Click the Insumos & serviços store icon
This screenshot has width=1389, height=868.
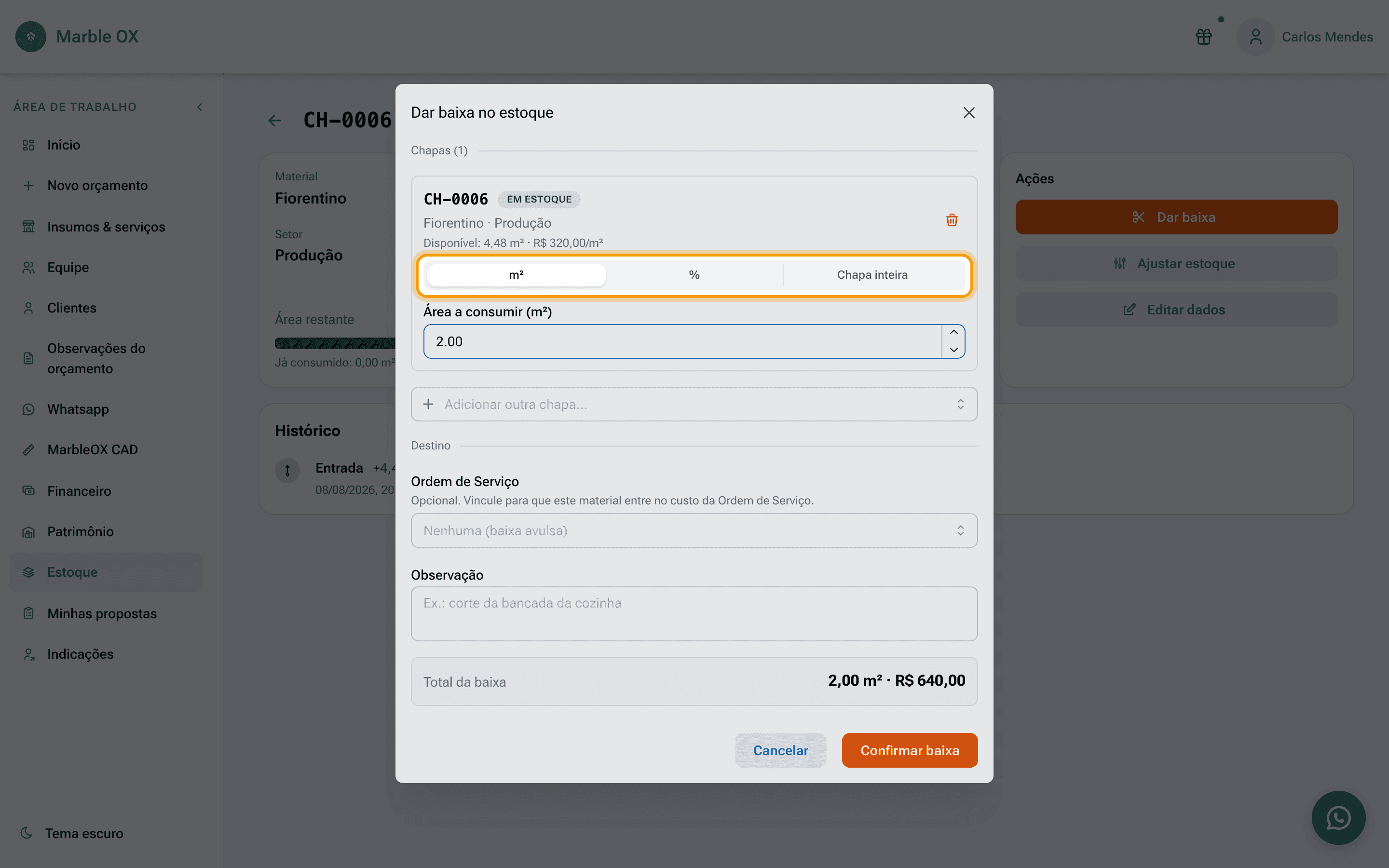tap(28, 227)
